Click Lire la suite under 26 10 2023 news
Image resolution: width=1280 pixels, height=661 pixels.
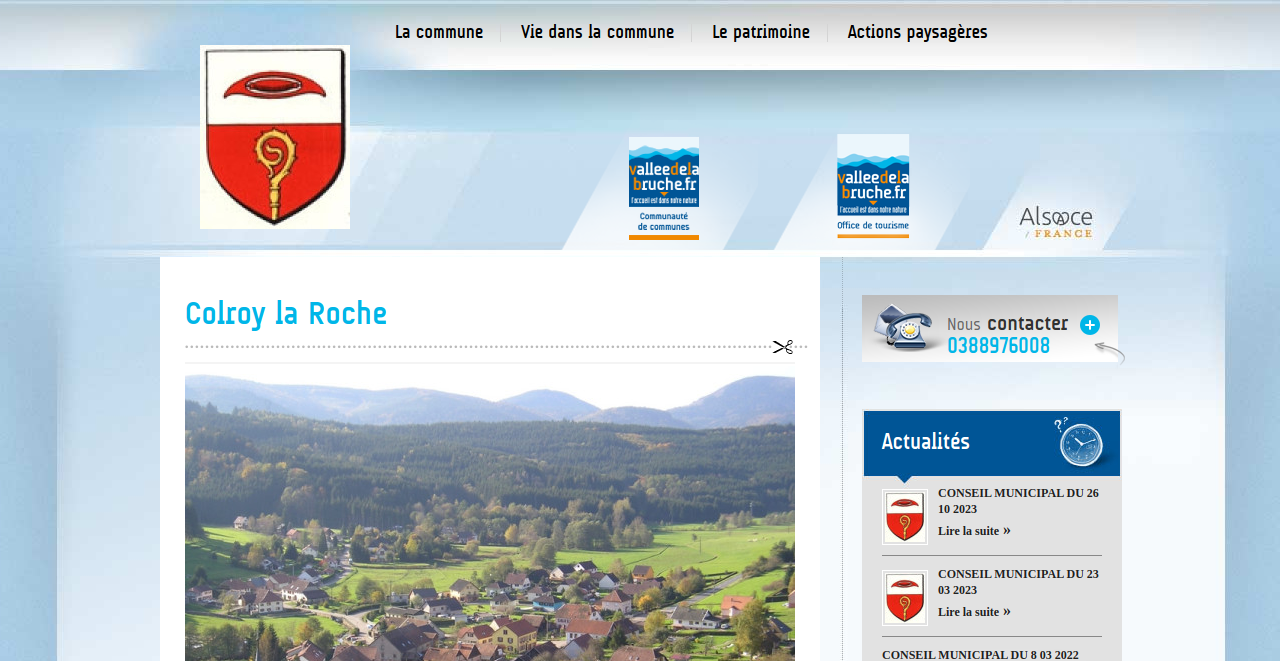(x=974, y=530)
